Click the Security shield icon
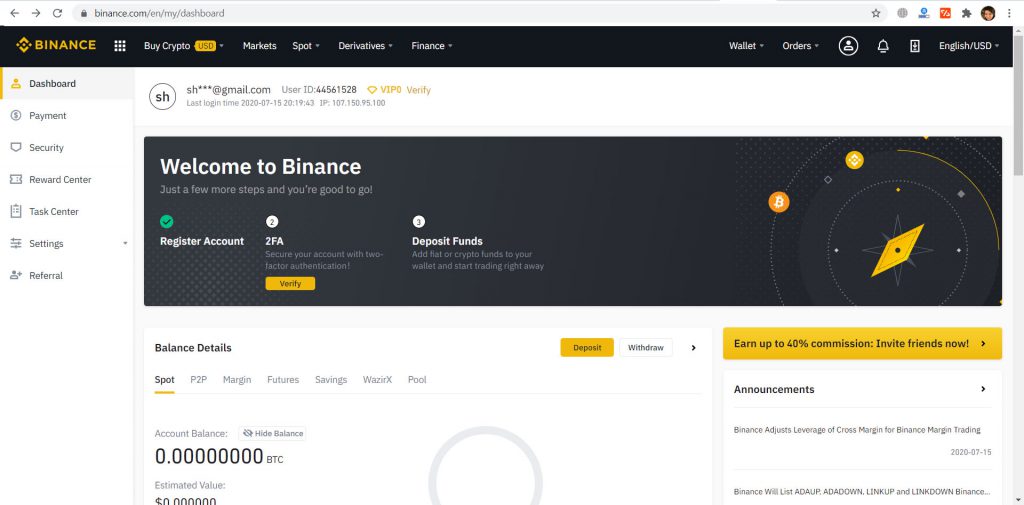This screenshot has width=1024, height=505. pos(16,148)
